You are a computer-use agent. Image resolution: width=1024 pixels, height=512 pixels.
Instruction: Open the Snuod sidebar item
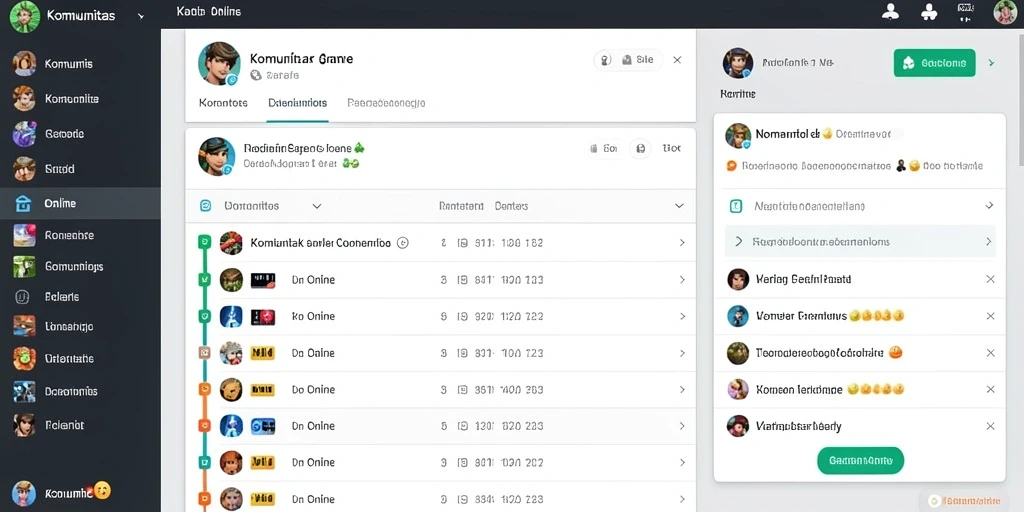59,169
